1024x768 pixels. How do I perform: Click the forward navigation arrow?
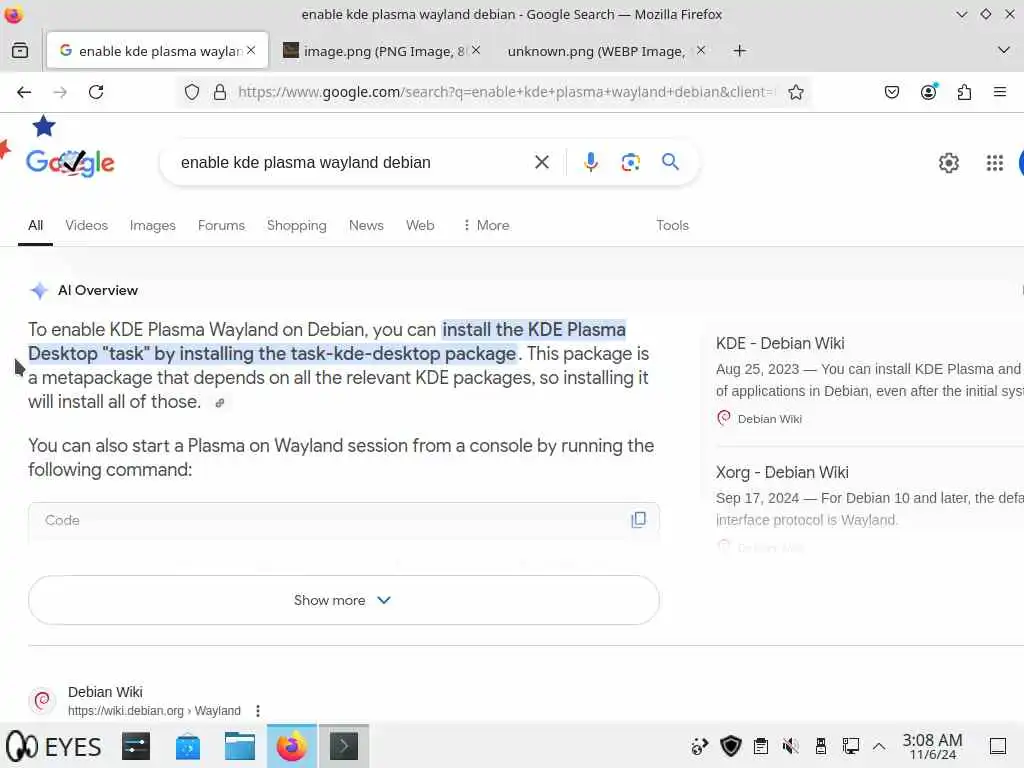(60, 92)
